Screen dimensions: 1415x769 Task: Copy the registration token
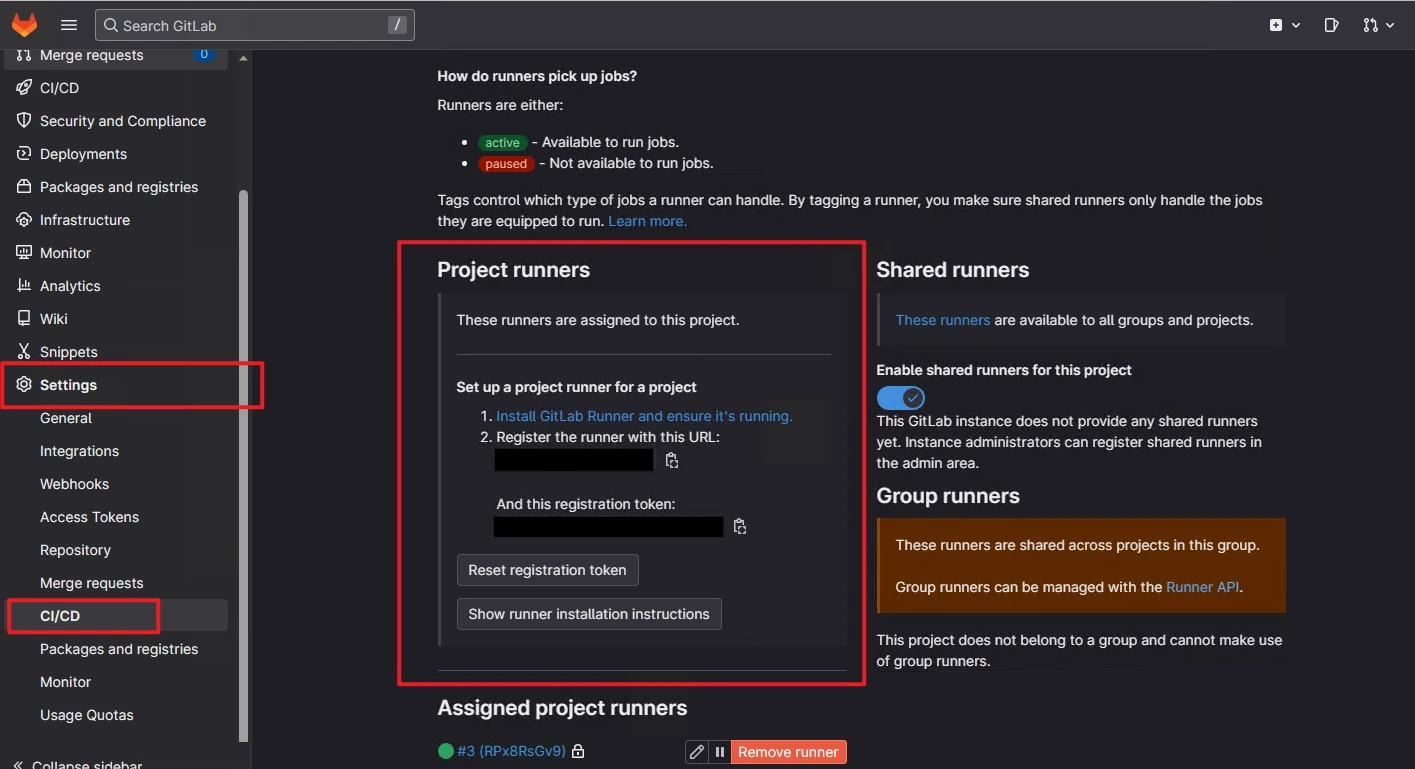pos(740,527)
